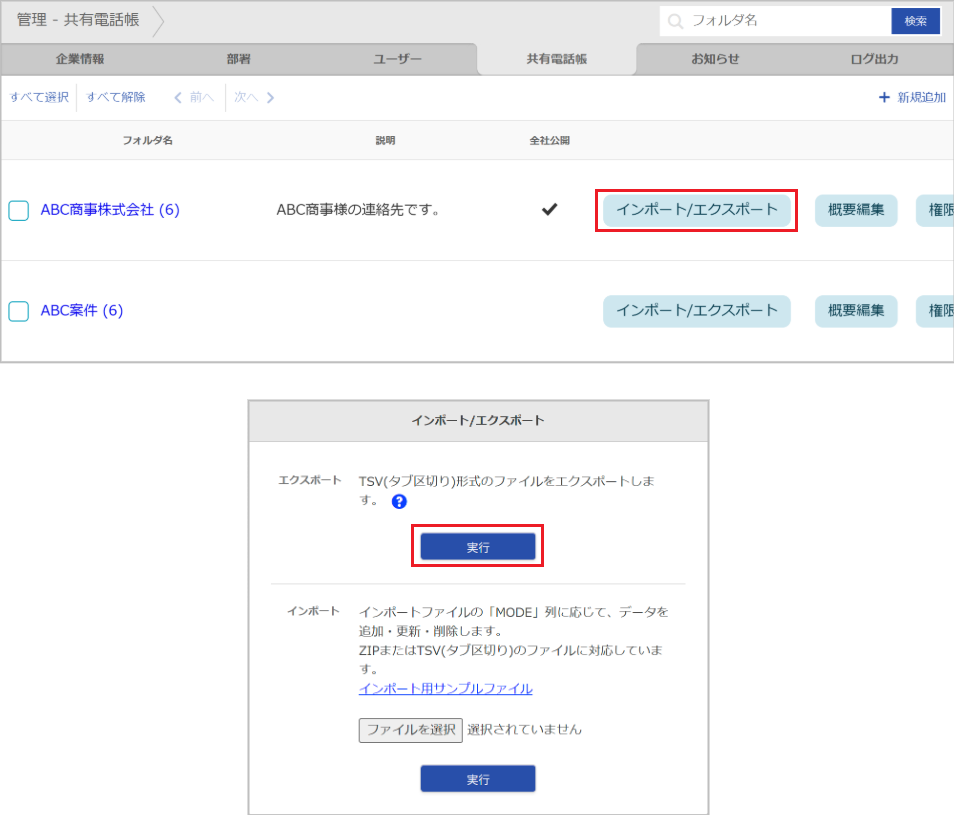Check the checkbox for ABC商事株式会社 row
The width and height of the screenshot is (954, 815).
18,211
